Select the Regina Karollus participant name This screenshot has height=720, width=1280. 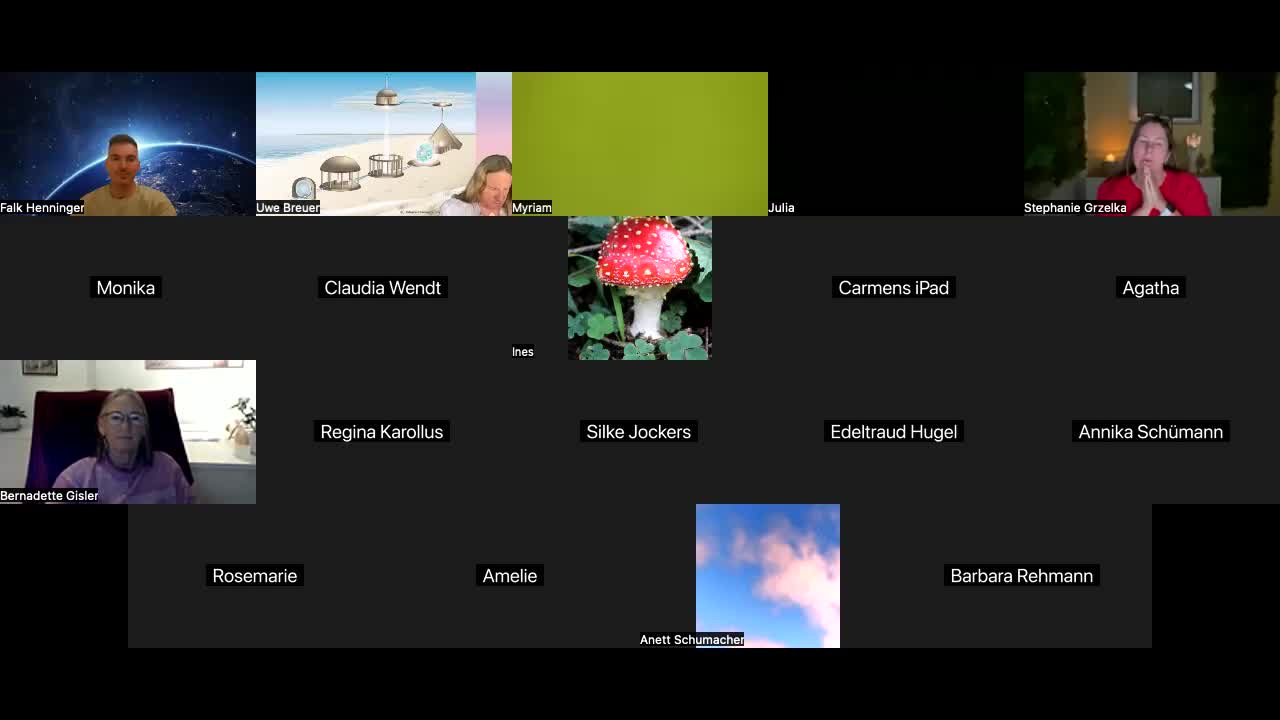(382, 432)
